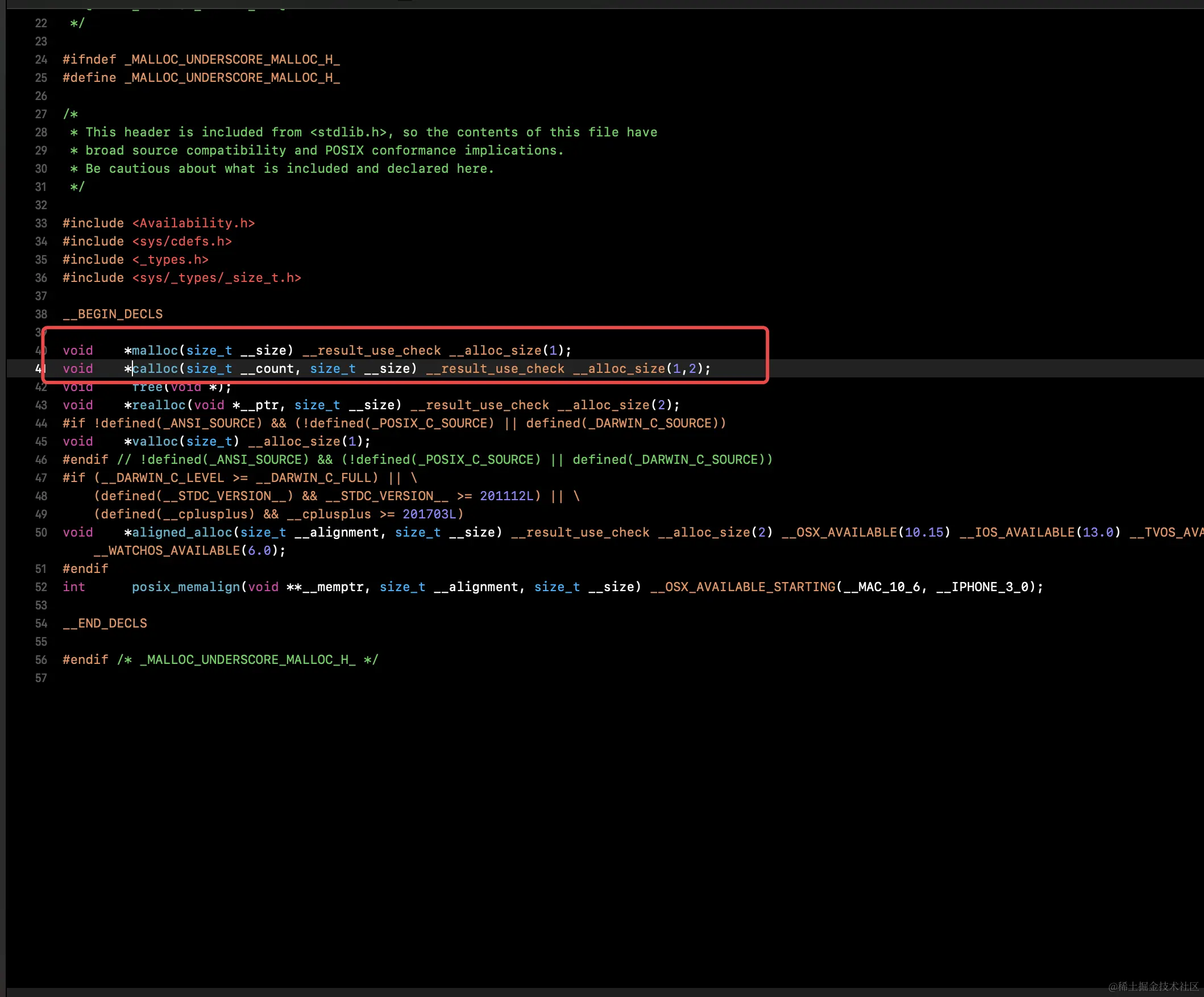Click line number 57 at file end
This screenshot has height=997, width=1204.
click(41, 678)
